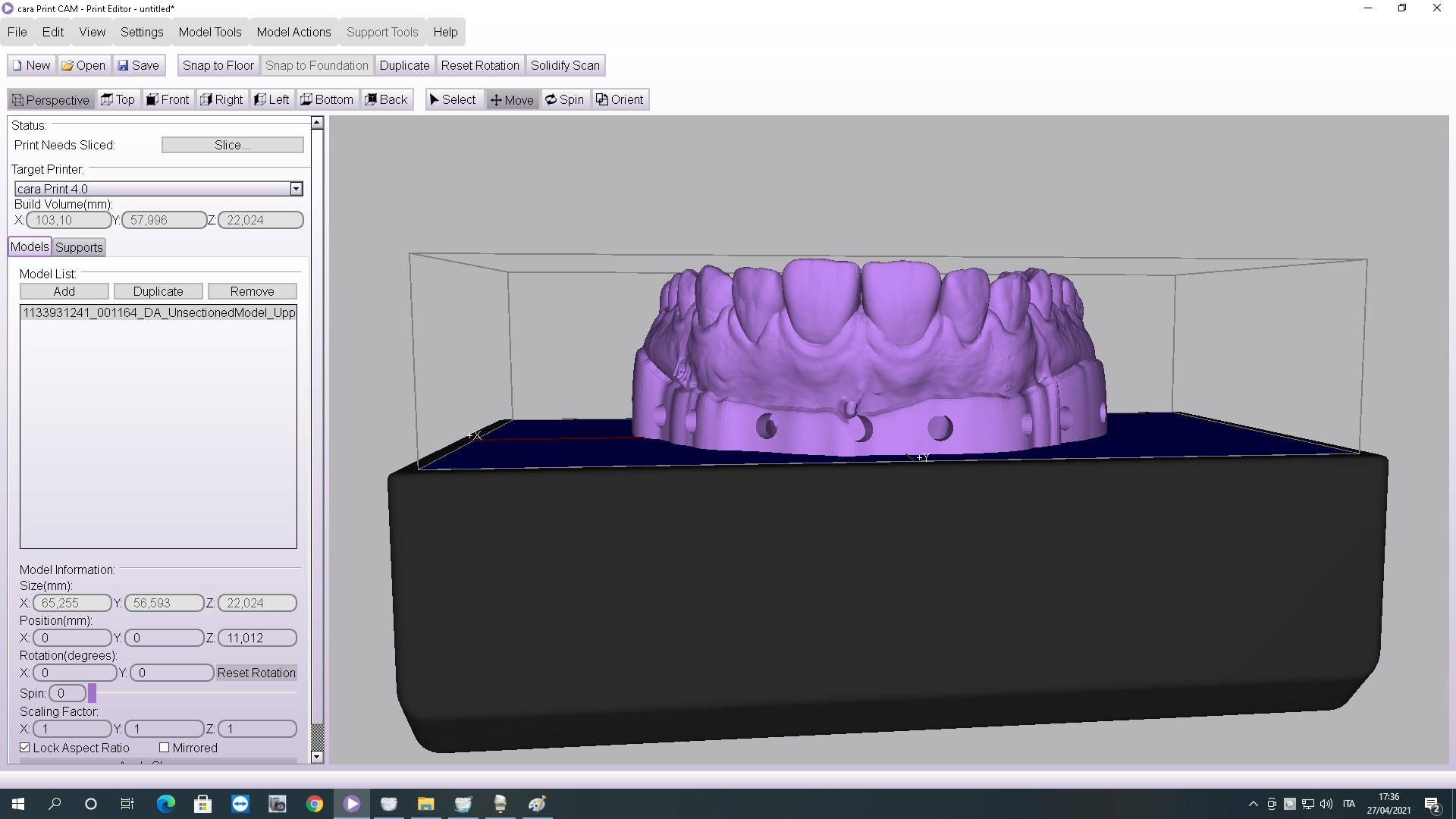Click left panel scrollbar up arrow
1456x819 pixels.
(317, 123)
